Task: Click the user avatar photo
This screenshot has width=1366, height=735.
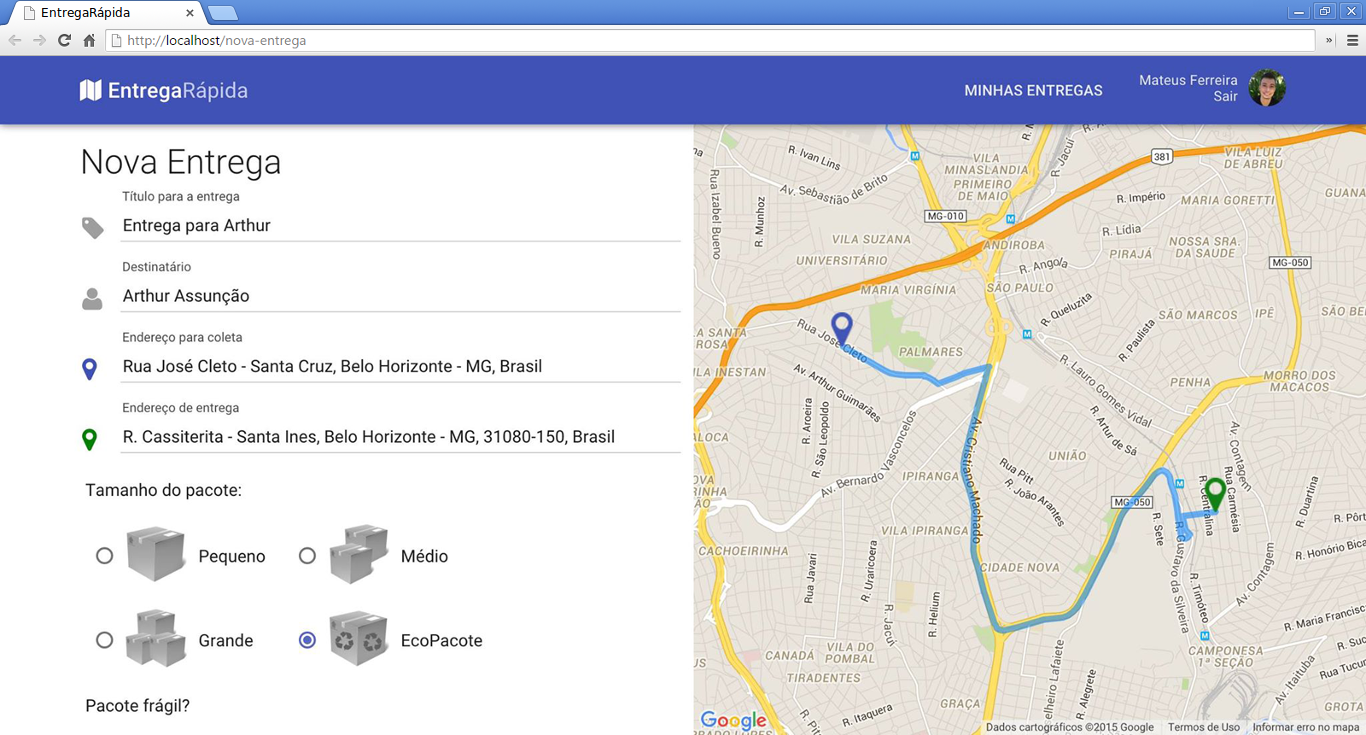Action: tap(1267, 88)
